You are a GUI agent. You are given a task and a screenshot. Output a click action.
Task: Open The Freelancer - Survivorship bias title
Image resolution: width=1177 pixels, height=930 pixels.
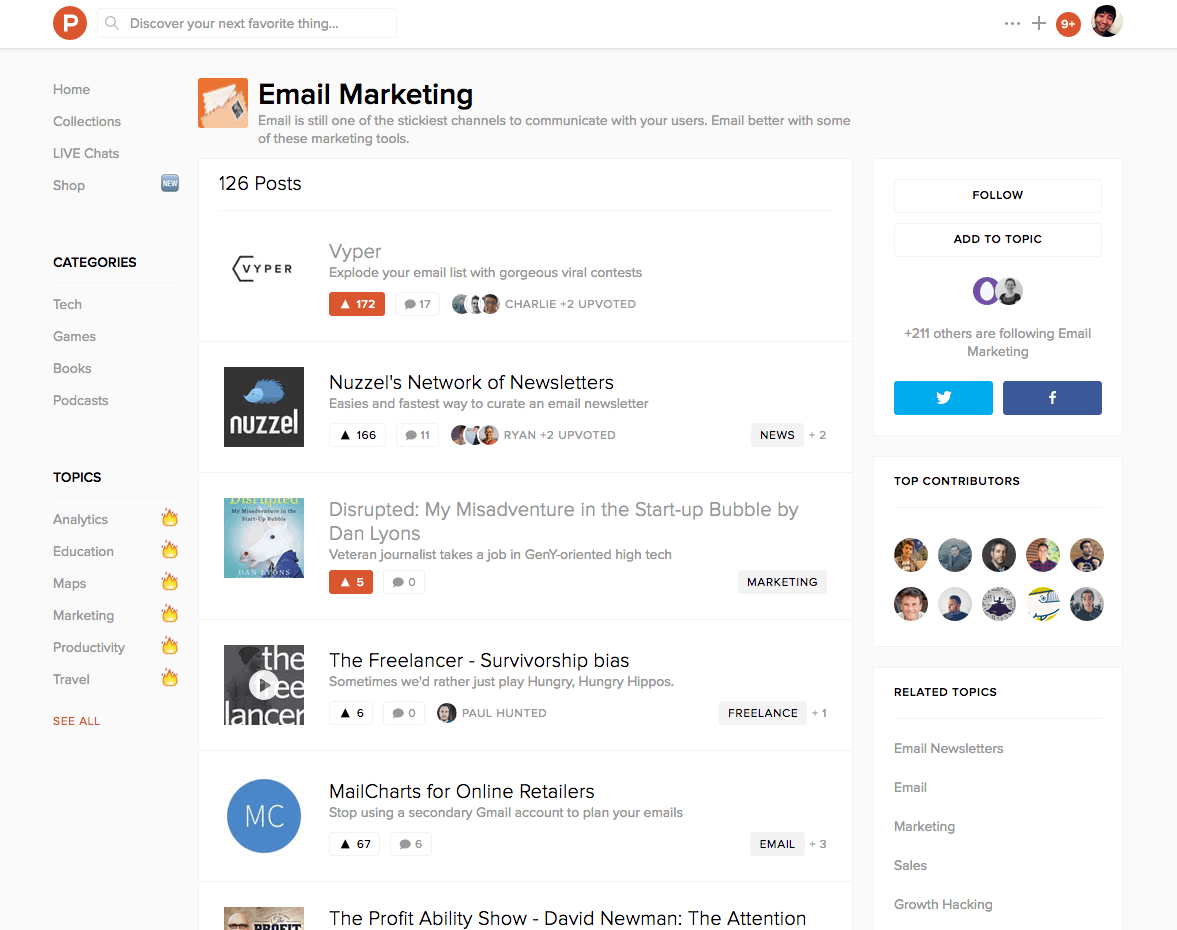479,661
